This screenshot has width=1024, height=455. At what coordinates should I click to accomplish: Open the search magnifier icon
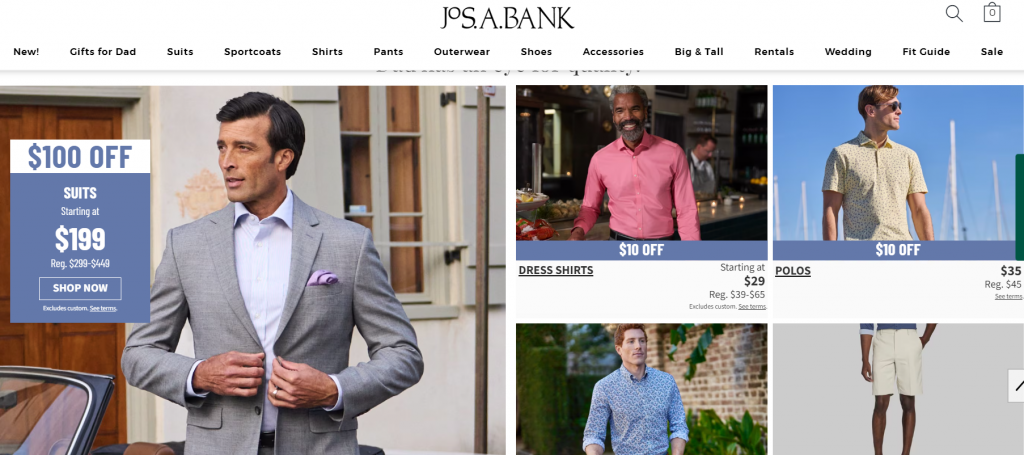954,13
